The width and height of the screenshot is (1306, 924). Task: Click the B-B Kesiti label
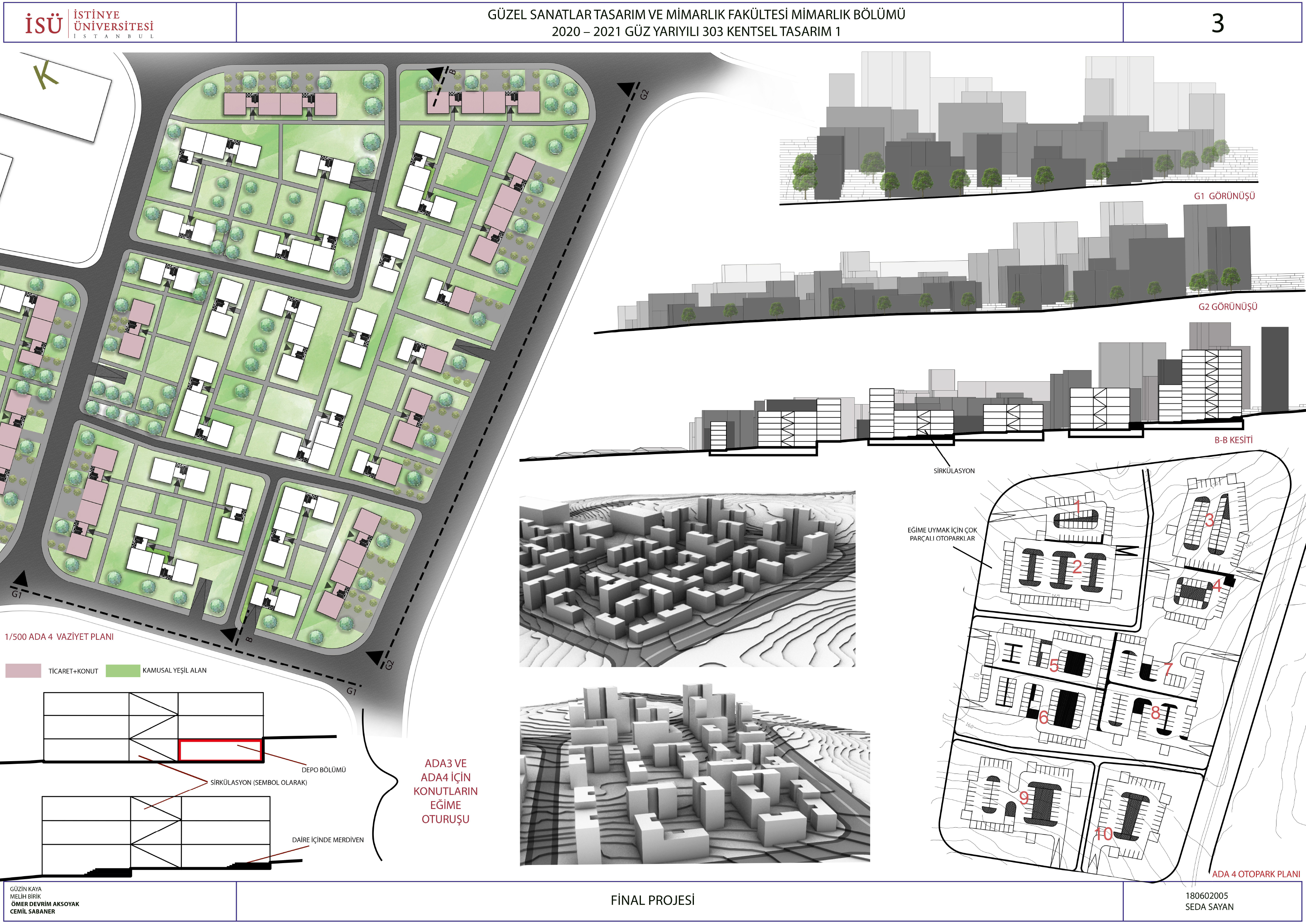(x=1233, y=440)
